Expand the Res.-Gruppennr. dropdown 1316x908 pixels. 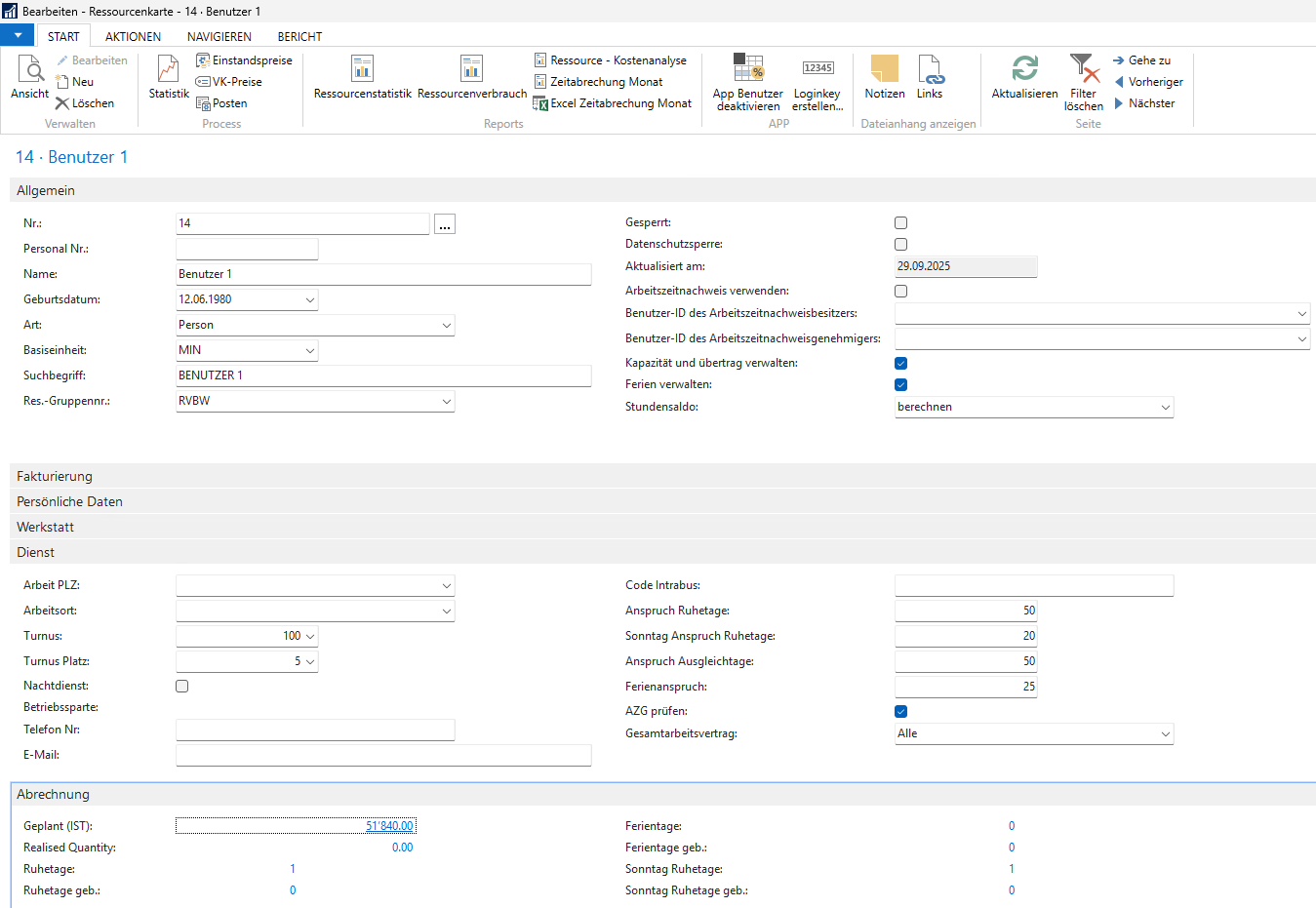pyautogui.click(x=446, y=402)
